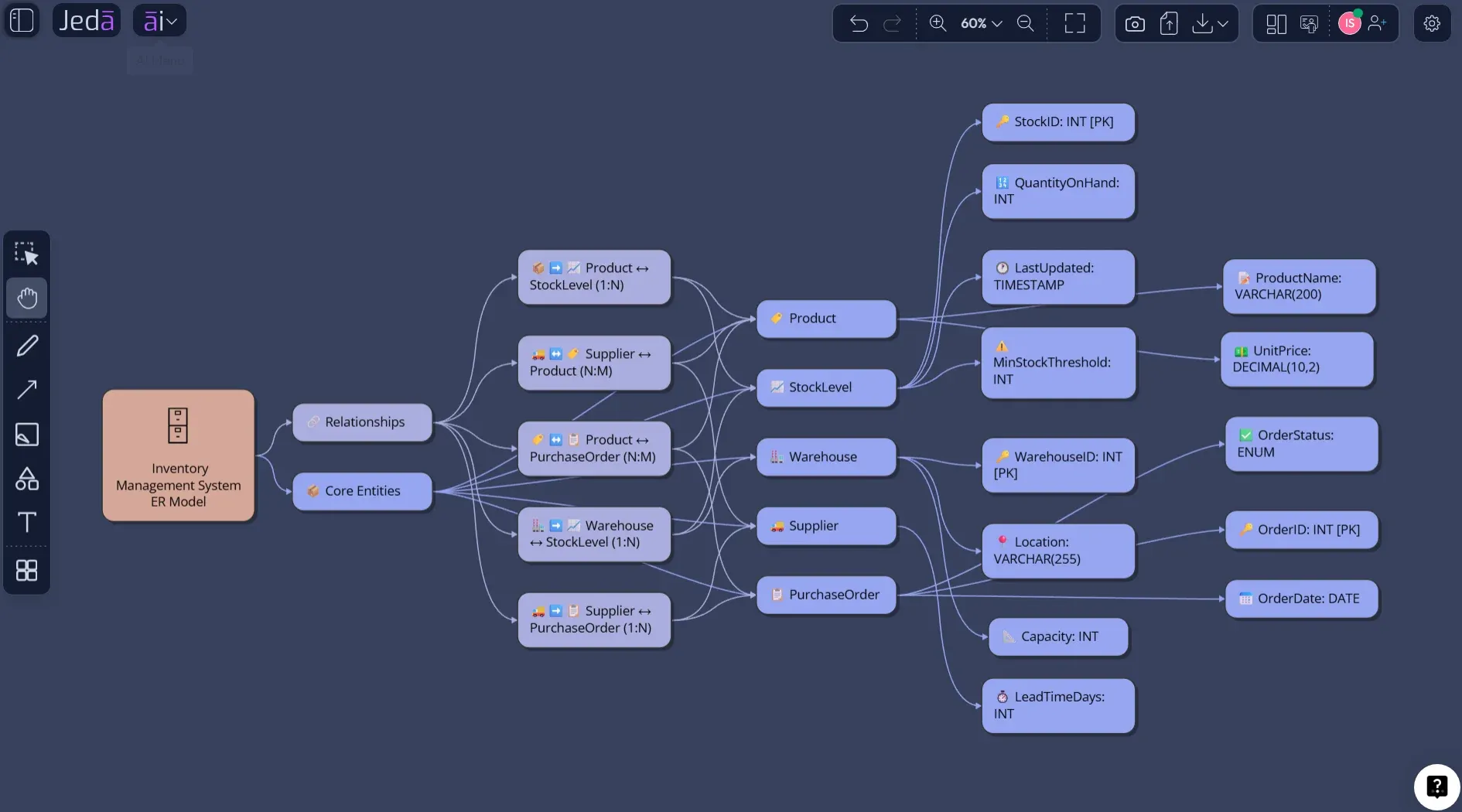
Task: Select the Supplier entity node
Action: point(826,526)
